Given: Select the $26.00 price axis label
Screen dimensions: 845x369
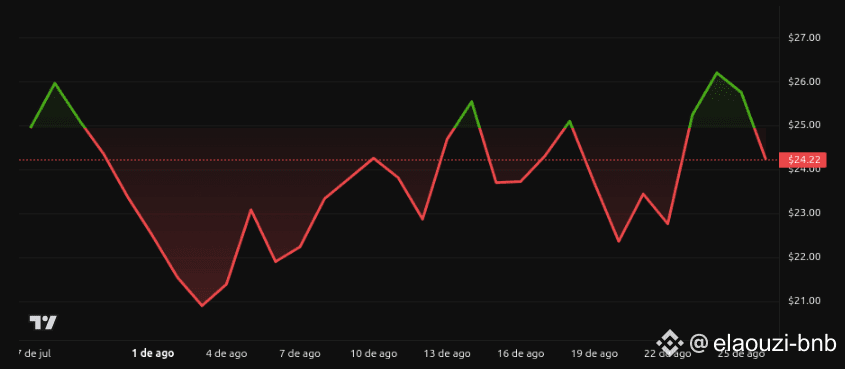Looking at the screenshot, I should click(x=804, y=82).
